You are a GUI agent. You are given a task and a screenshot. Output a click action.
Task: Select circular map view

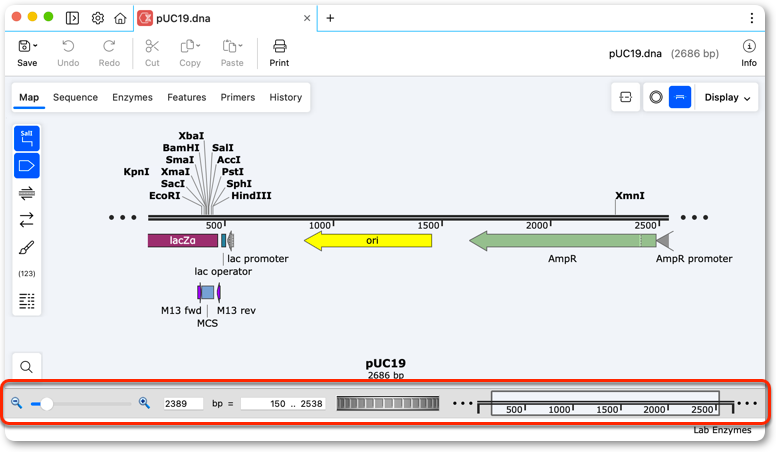pyautogui.click(x=656, y=97)
